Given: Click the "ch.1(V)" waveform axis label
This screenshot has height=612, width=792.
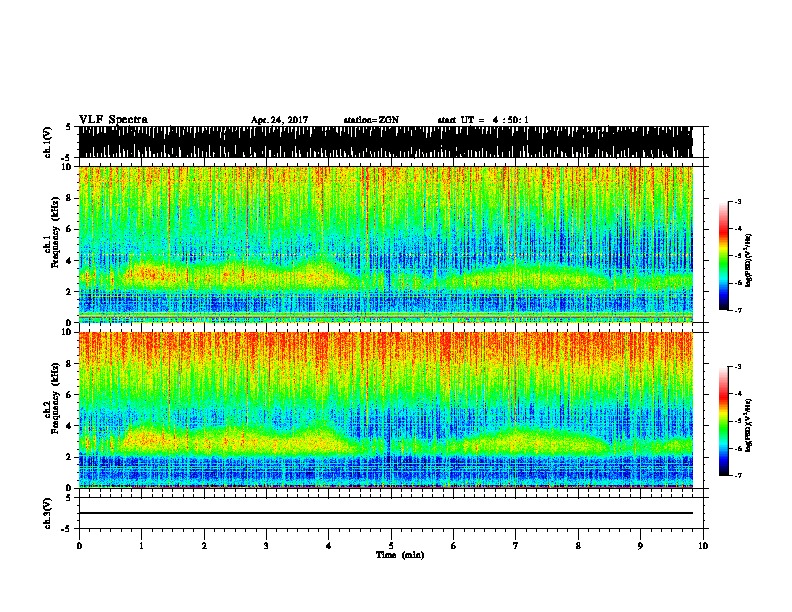Looking at the screenshot, I should coord(48,142).
